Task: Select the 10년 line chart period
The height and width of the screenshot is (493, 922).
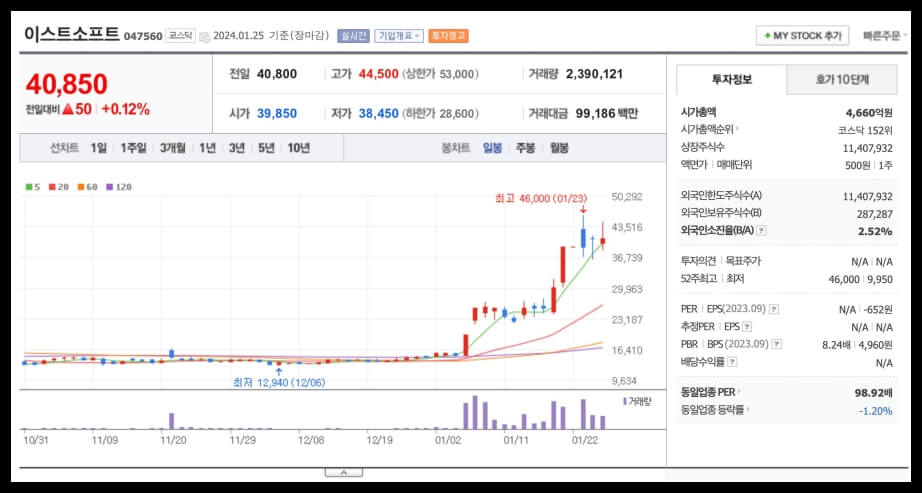Action: (x=299, y=148)
